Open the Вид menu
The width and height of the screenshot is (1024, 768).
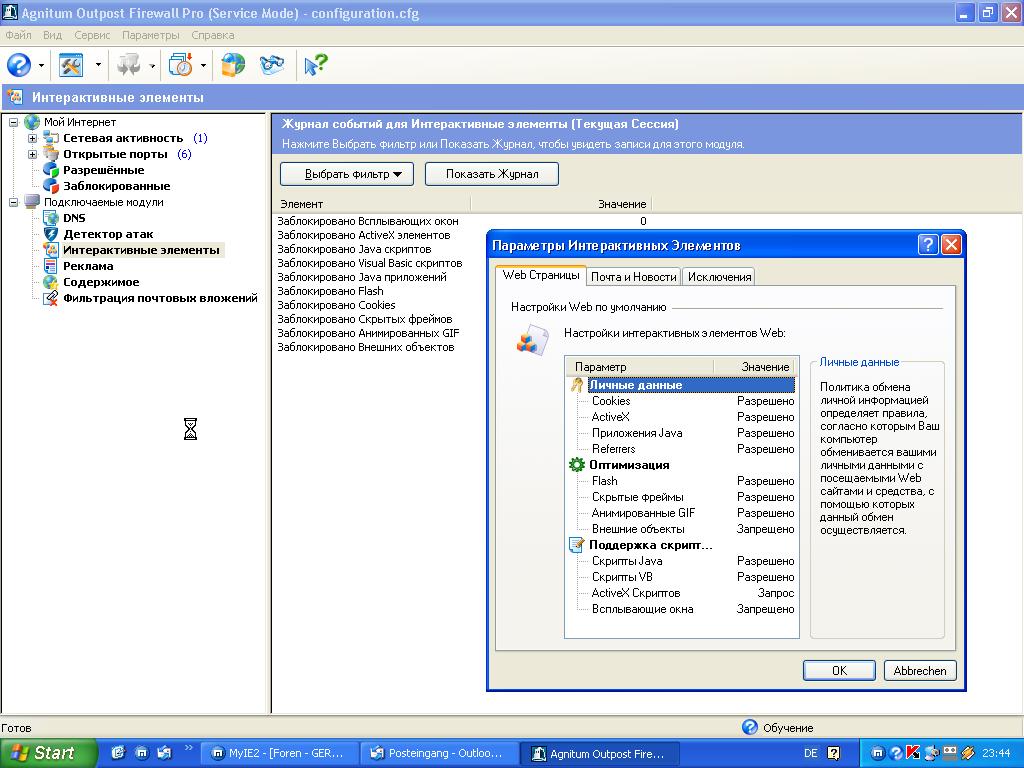pyautogui.click(x=52, y=35)
